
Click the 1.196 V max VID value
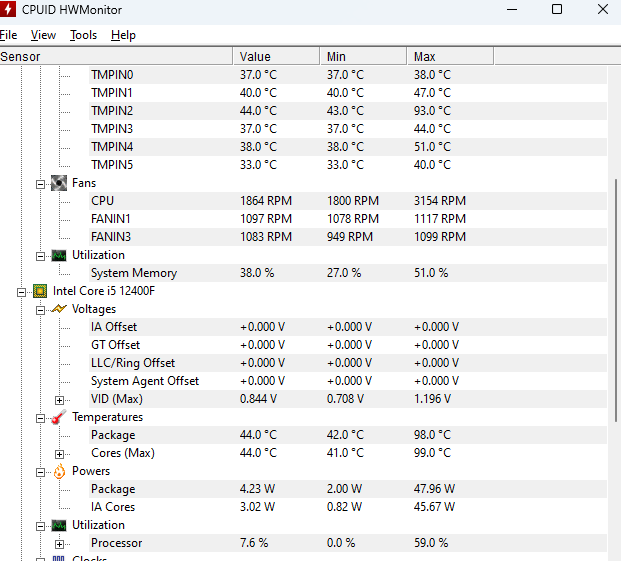pos(432,399)
